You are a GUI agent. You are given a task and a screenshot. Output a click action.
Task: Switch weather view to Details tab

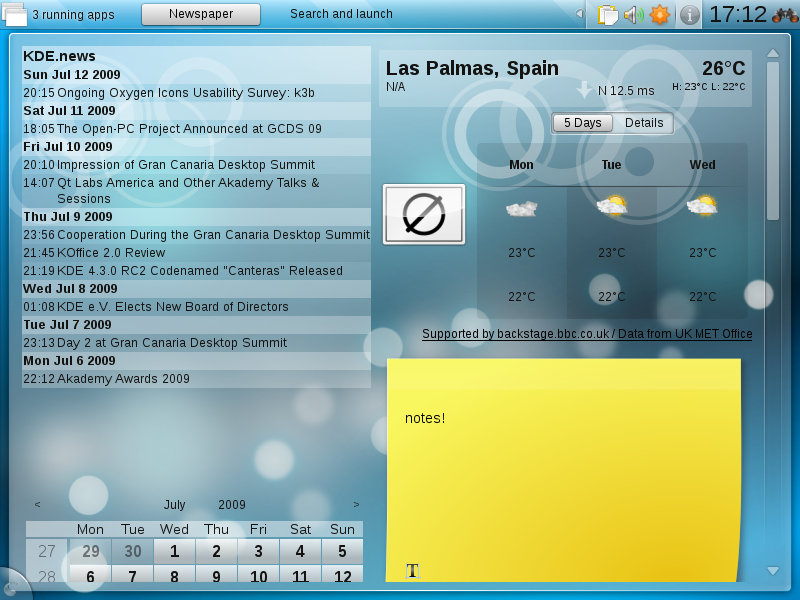coord(644,123)
